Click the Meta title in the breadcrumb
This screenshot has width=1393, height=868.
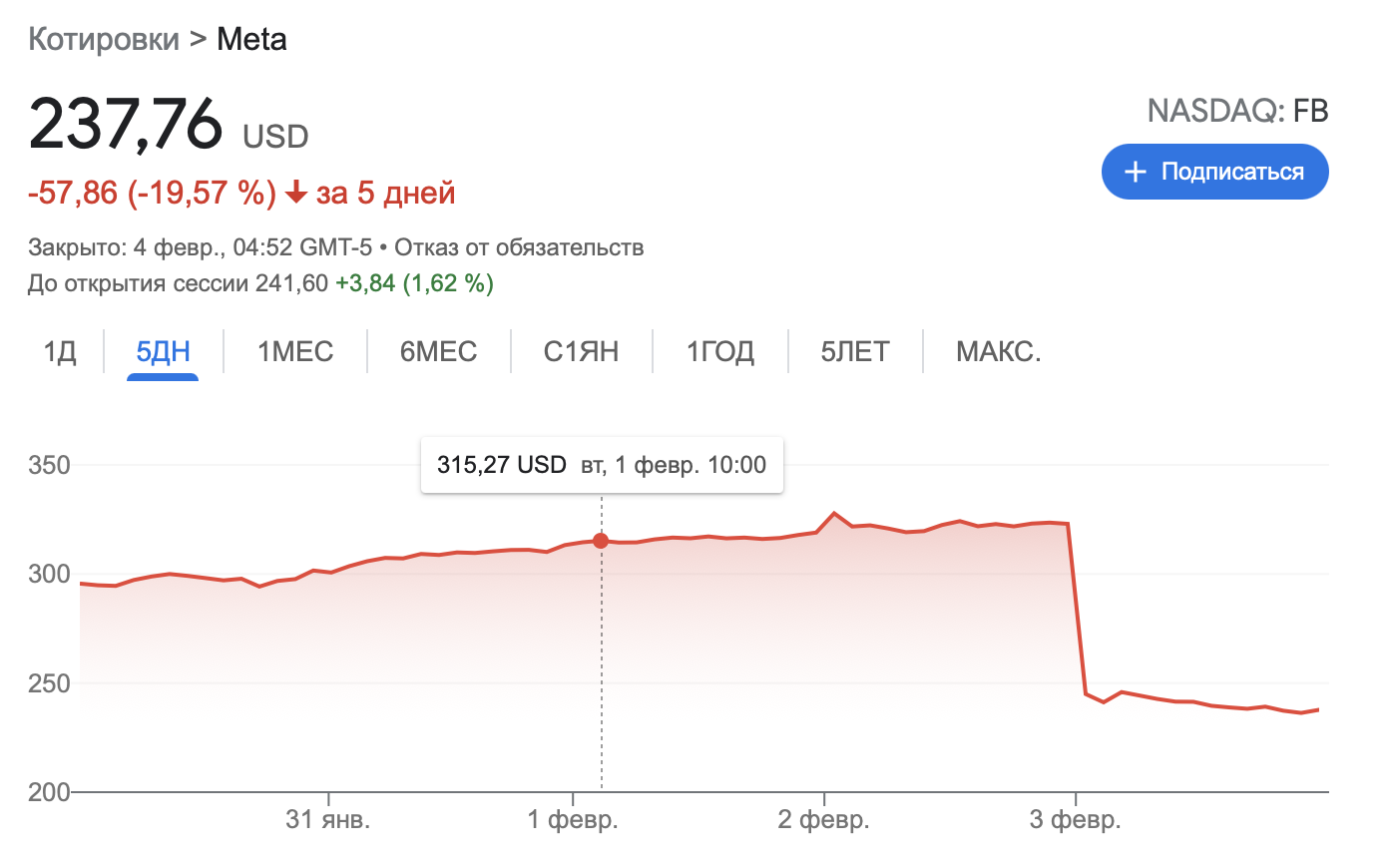point(251,40)
